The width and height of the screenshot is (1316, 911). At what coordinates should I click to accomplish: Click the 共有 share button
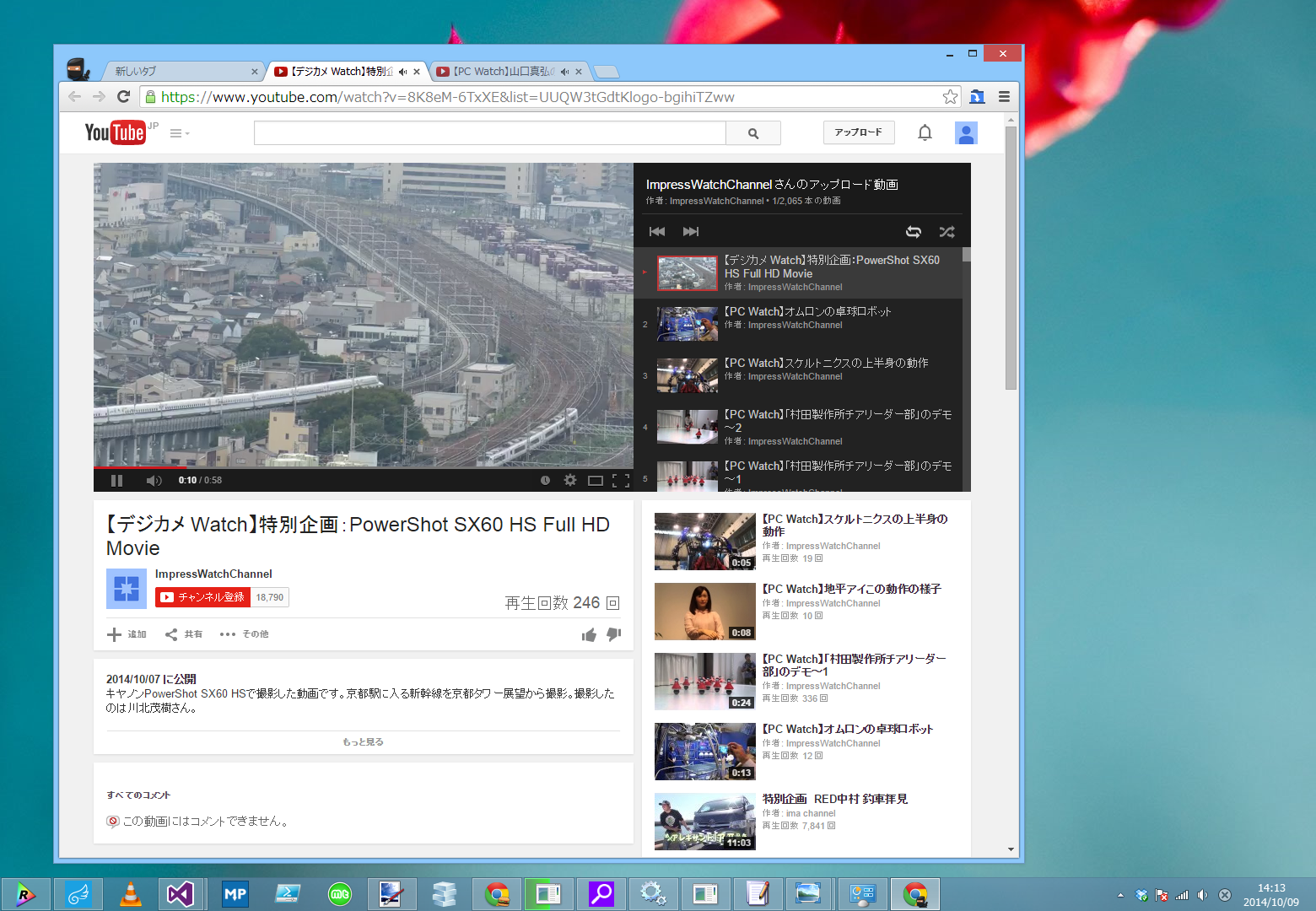[x=184, y=634]
